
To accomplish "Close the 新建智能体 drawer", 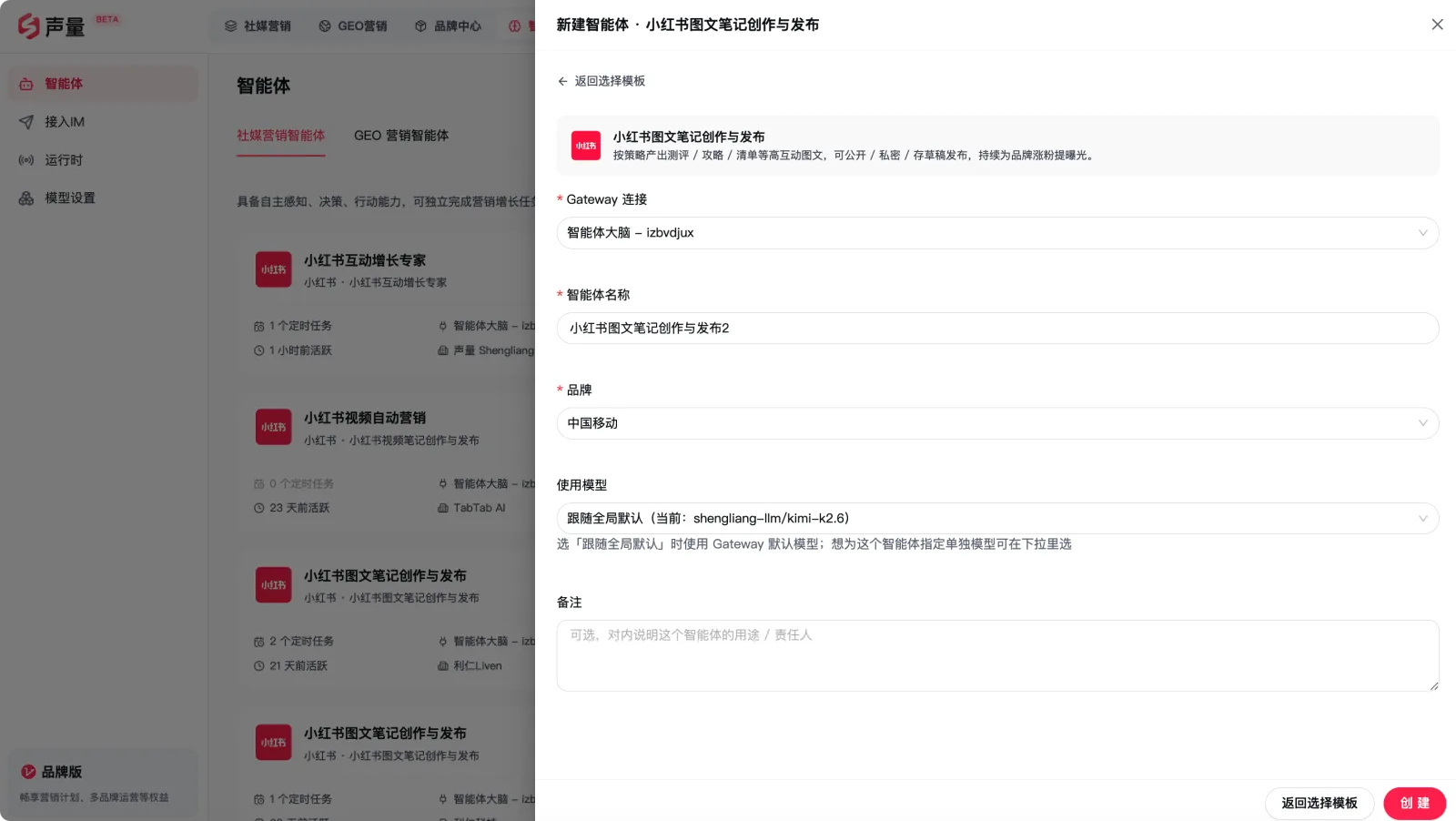I will pyautogui.click(x=1437, y=25).
